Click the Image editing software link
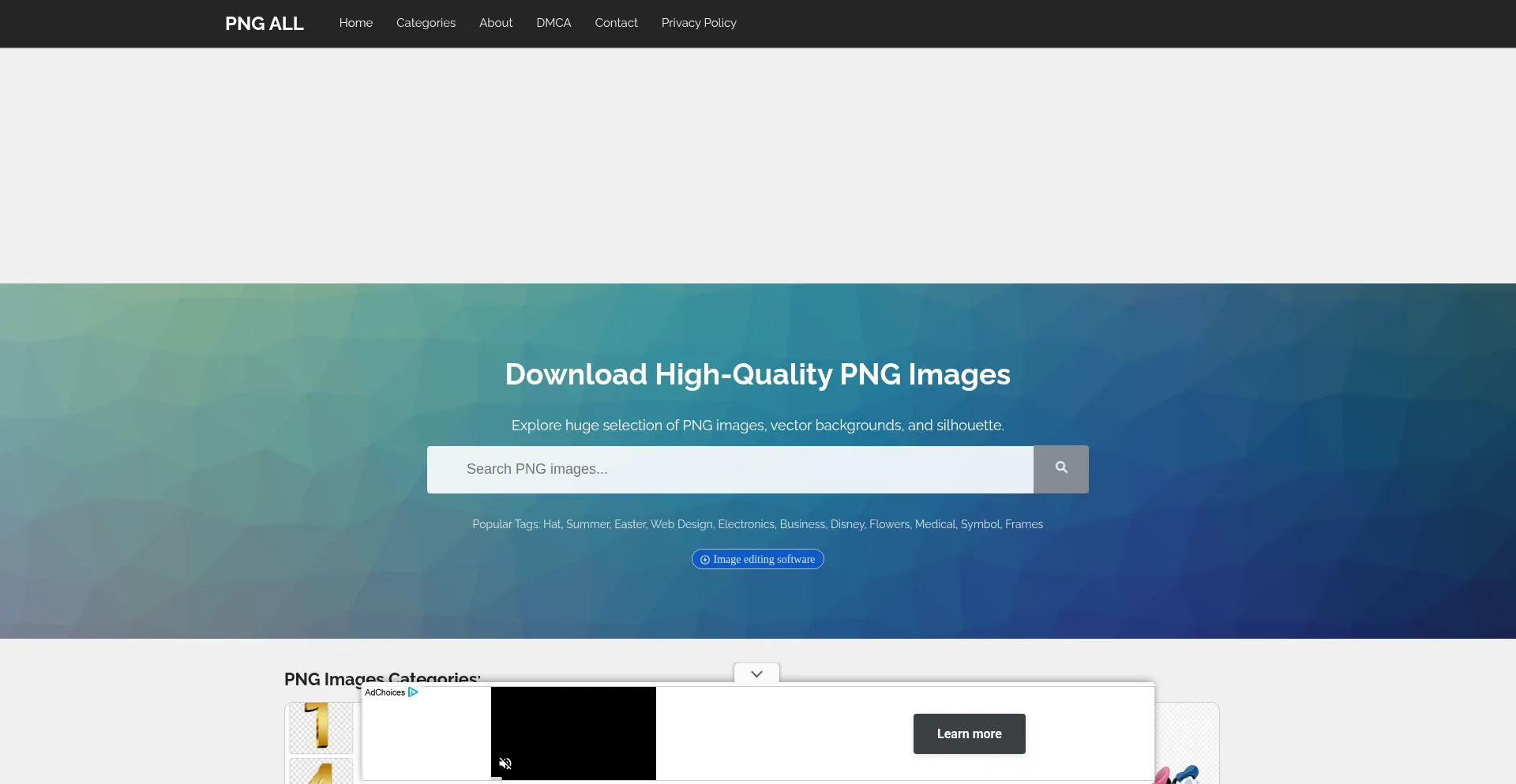The width and height of the screenshot is (1516, 784). [758, 559]
